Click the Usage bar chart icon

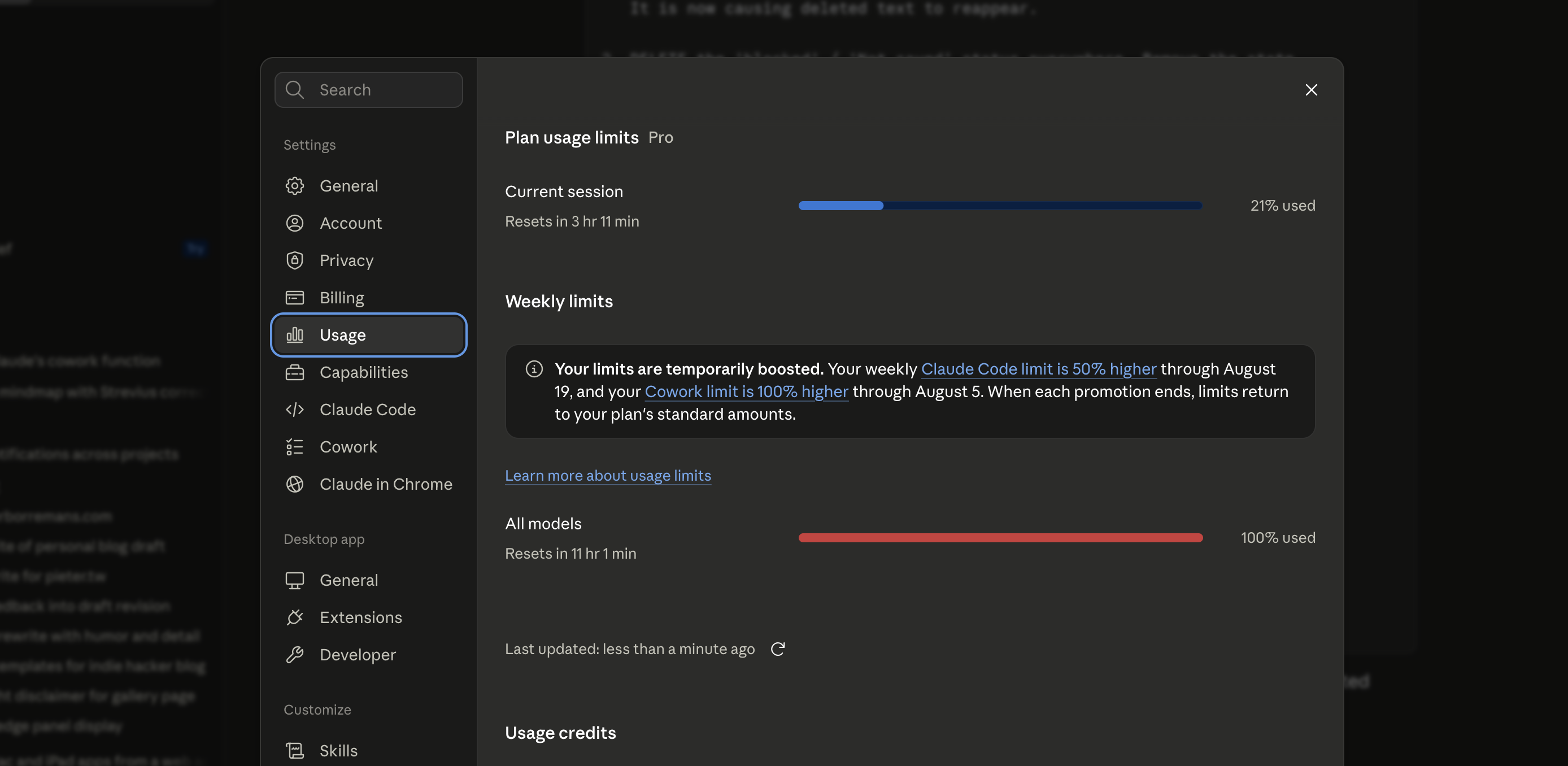[295, 335]
